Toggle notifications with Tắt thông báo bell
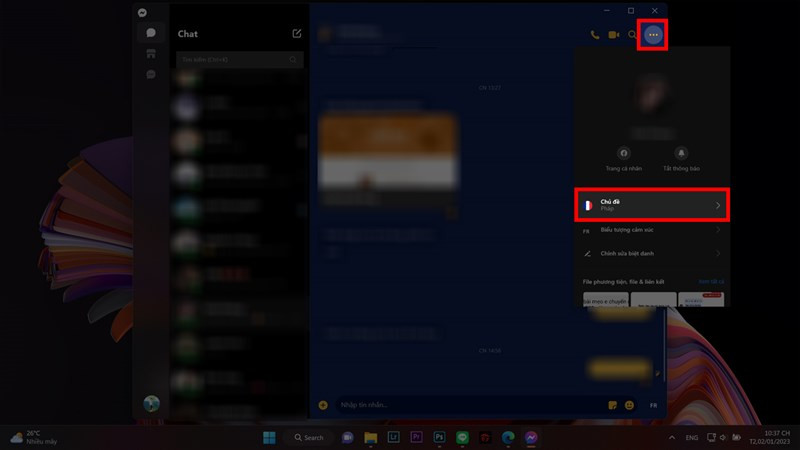Screen dimensions: 800x450 [682, 158]
